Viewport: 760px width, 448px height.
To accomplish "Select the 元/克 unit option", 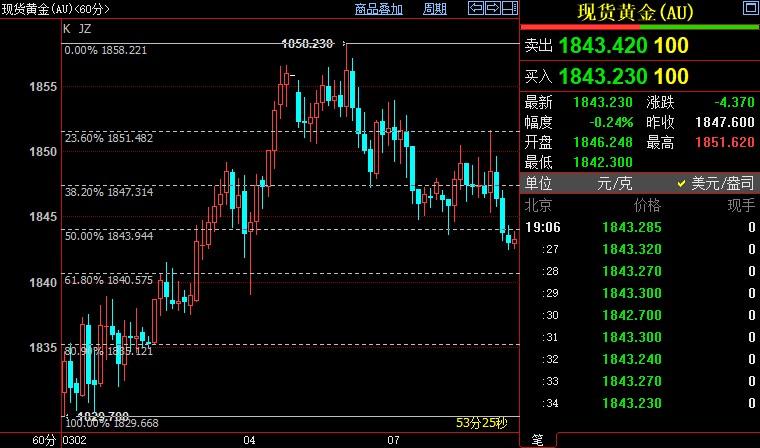I will 615,183.
